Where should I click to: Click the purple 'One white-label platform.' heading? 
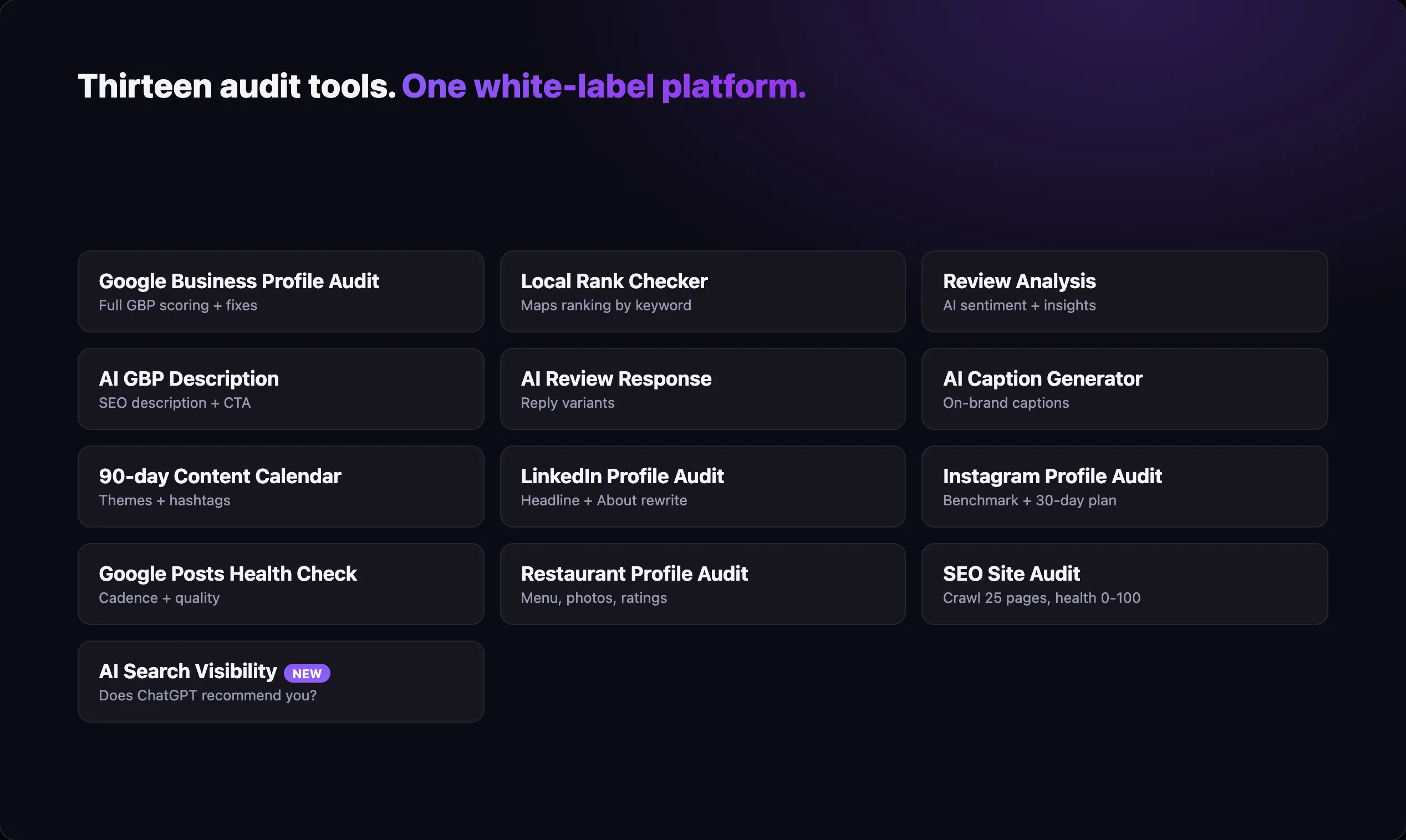[x=604, y=86]
